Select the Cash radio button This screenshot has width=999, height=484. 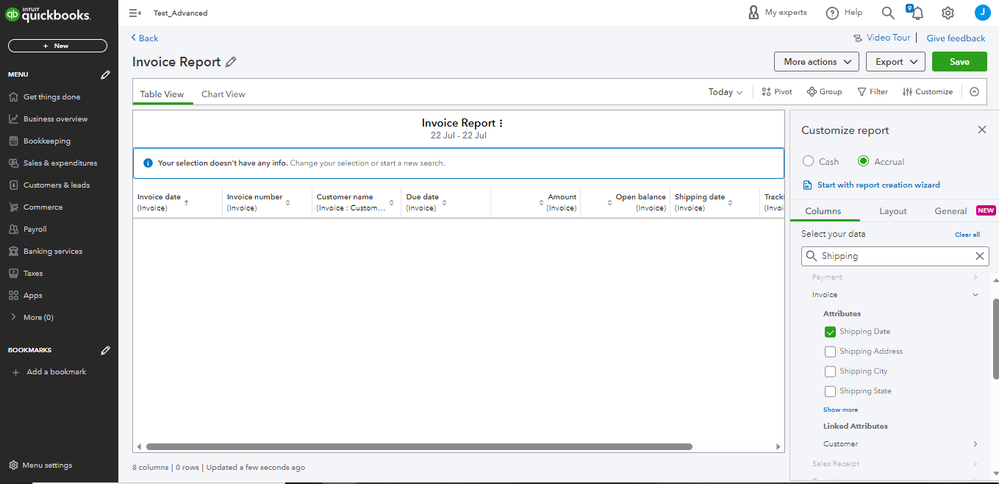tap(807, 161)
